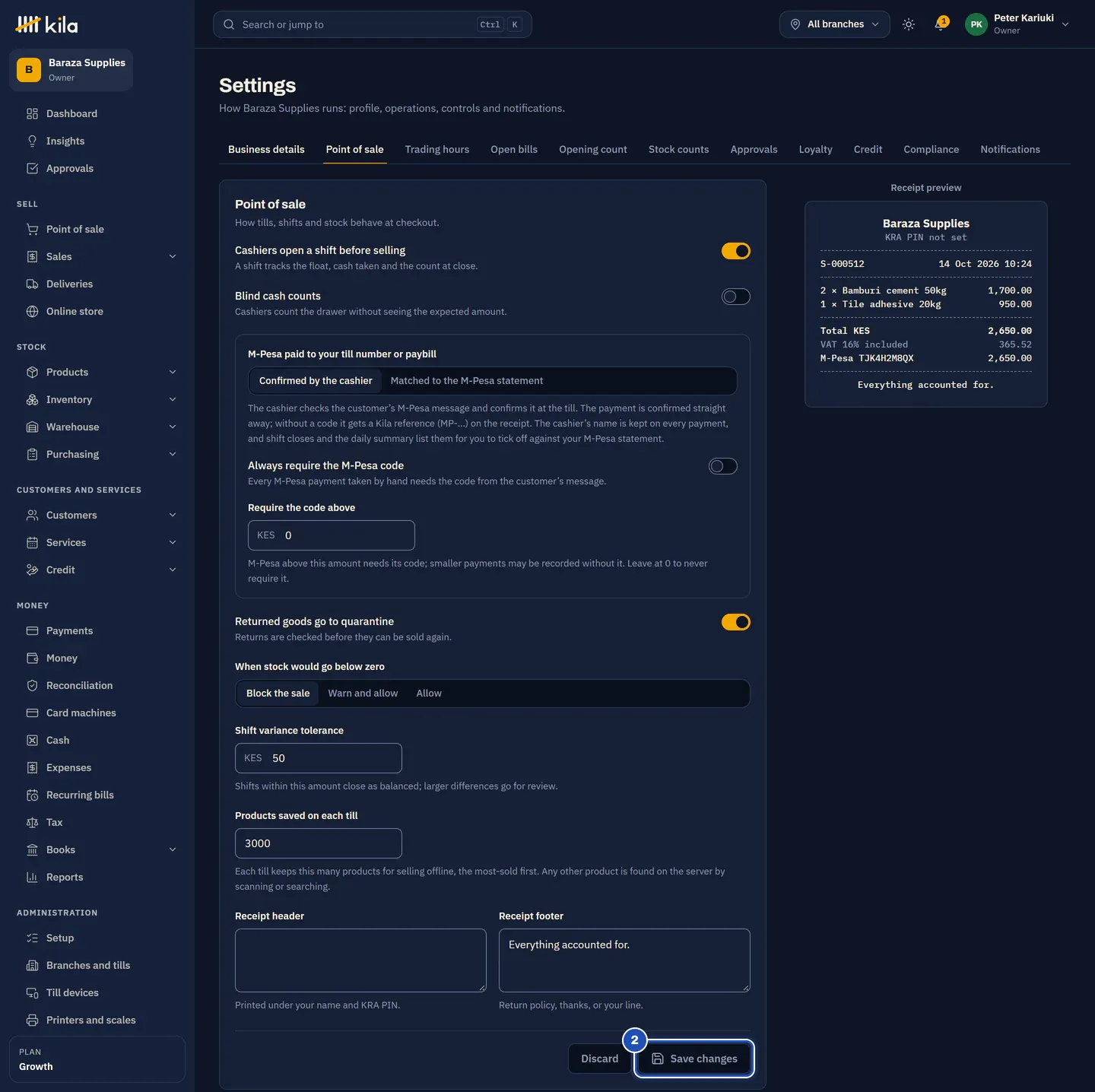Click the Discard button
Screen dimensions: 1095x1092
click(x=599, y=1059)
